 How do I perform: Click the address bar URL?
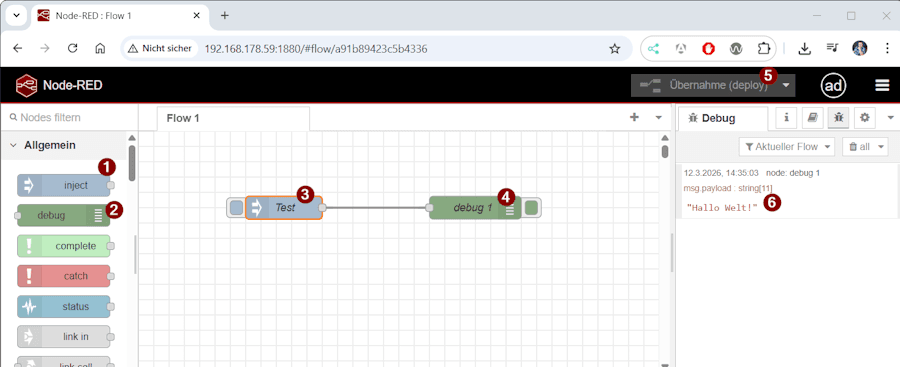pos(316,49)
